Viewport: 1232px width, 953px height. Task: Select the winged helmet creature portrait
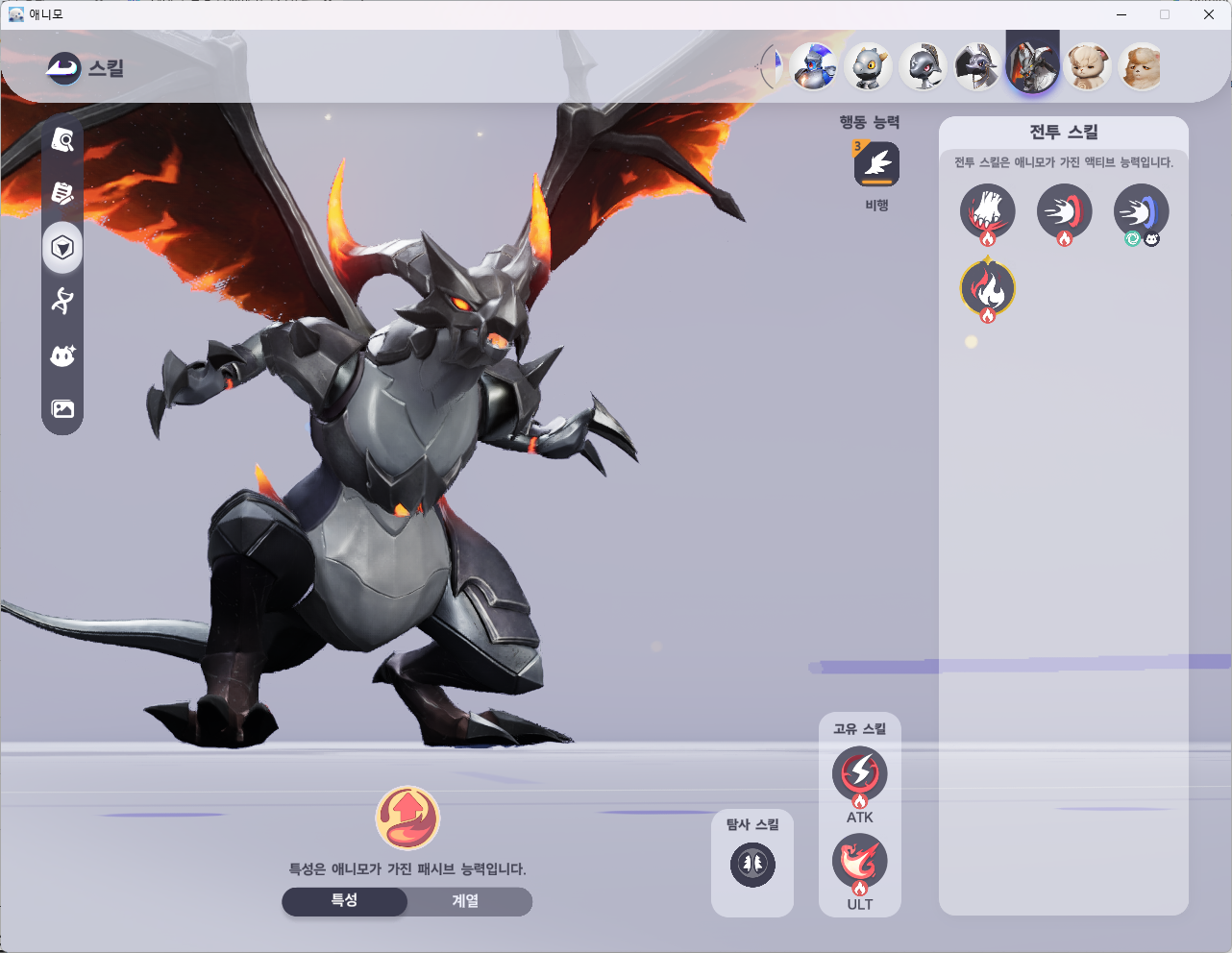[978, 67]
